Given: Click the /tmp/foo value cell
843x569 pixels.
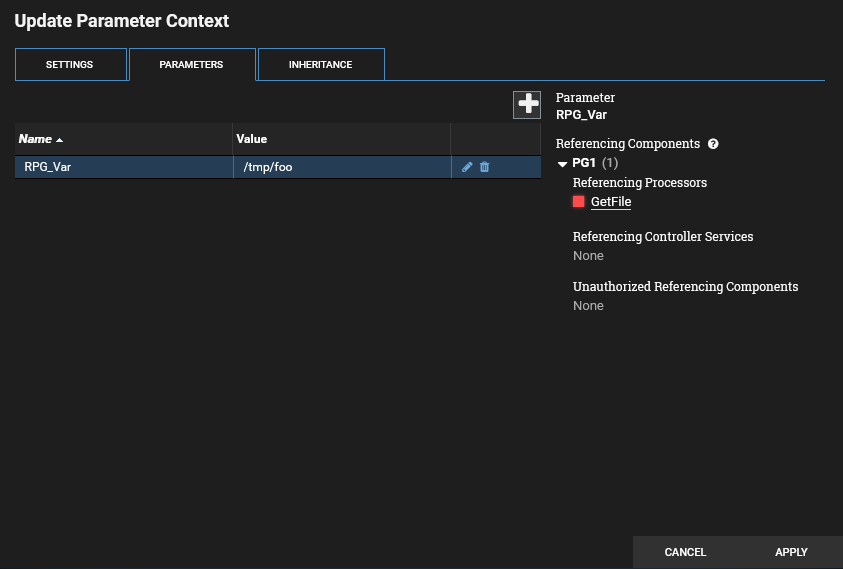Looking at the screenshot, I should (268, 167).
